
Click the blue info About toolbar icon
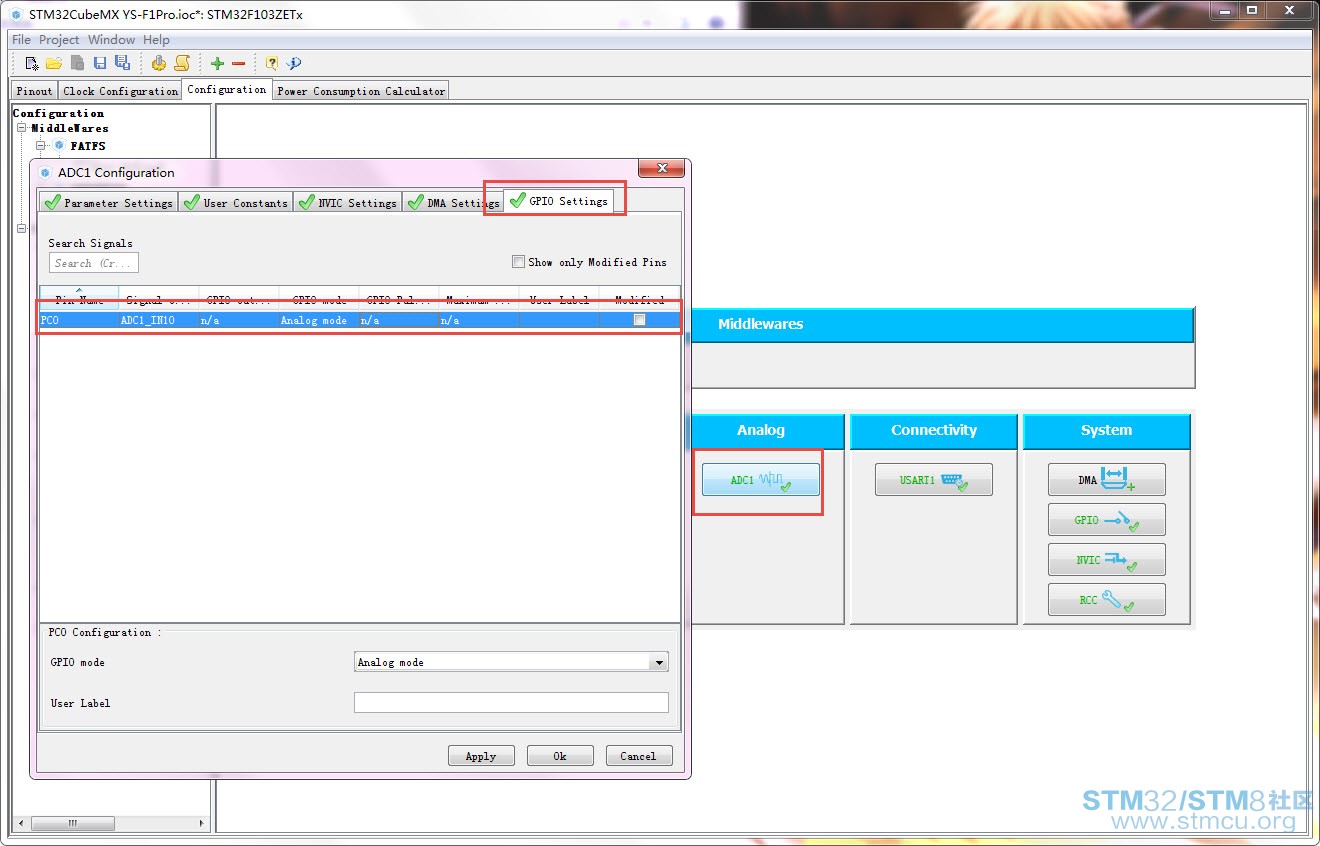(294, 63)
